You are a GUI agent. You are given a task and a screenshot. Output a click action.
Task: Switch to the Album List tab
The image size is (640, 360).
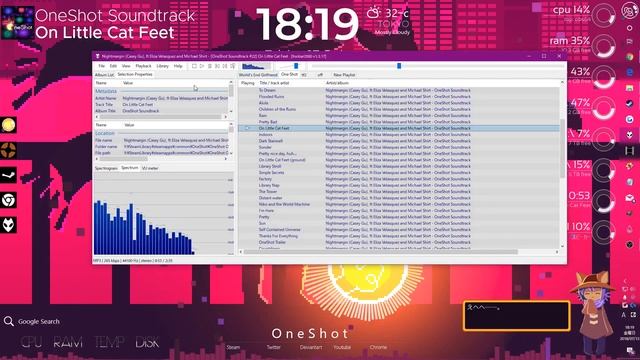(x=104, y=75)
